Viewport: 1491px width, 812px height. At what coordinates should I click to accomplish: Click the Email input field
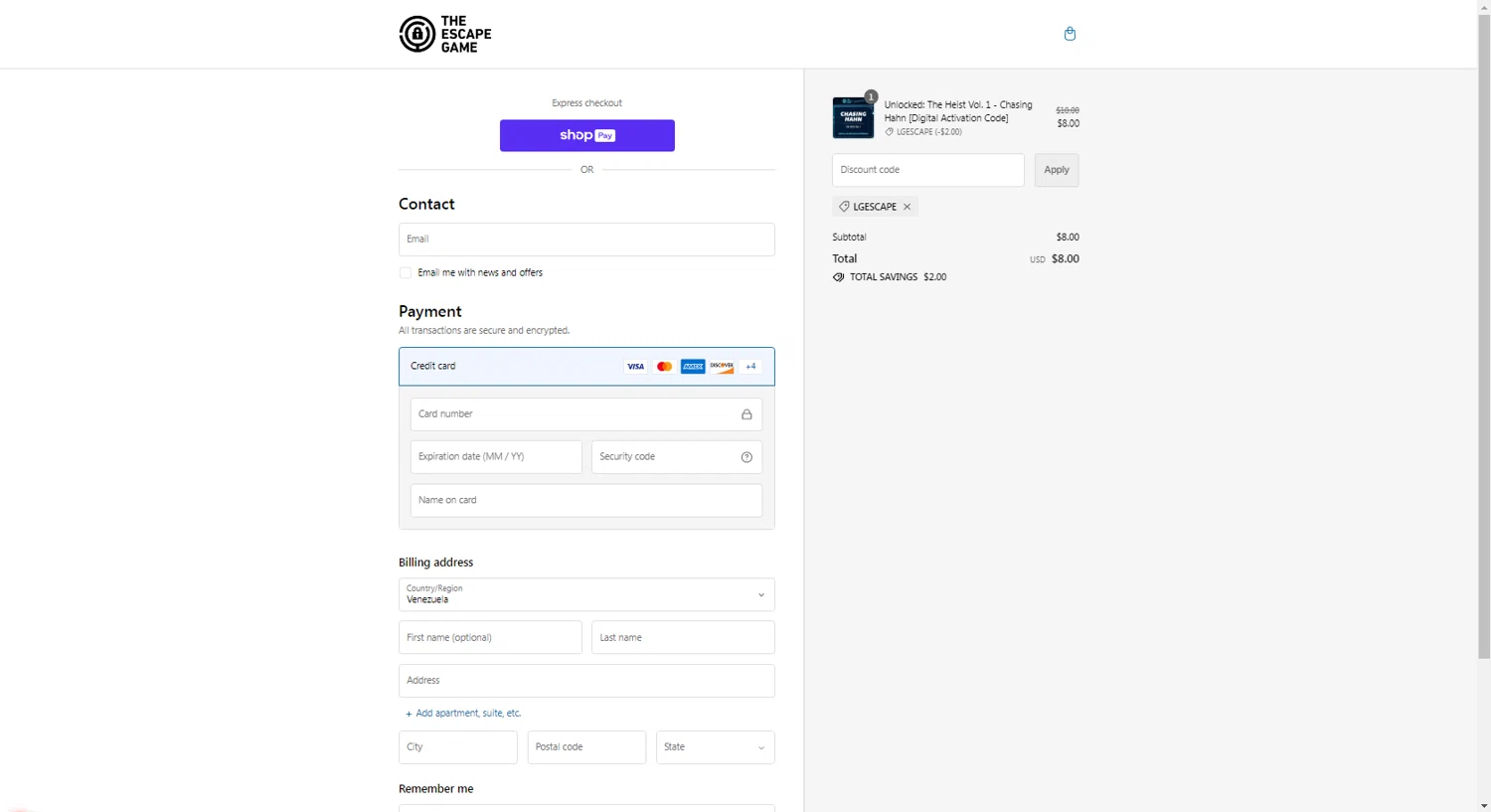586,240
